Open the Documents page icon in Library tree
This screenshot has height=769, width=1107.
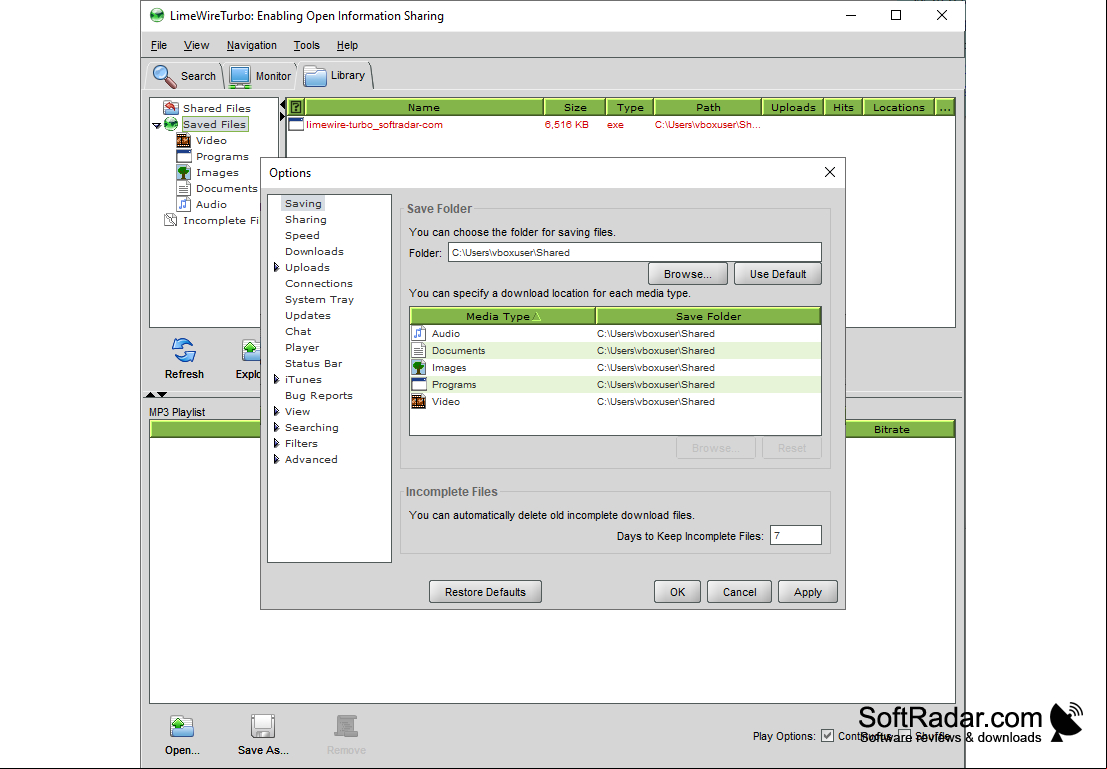click(184, 189)
